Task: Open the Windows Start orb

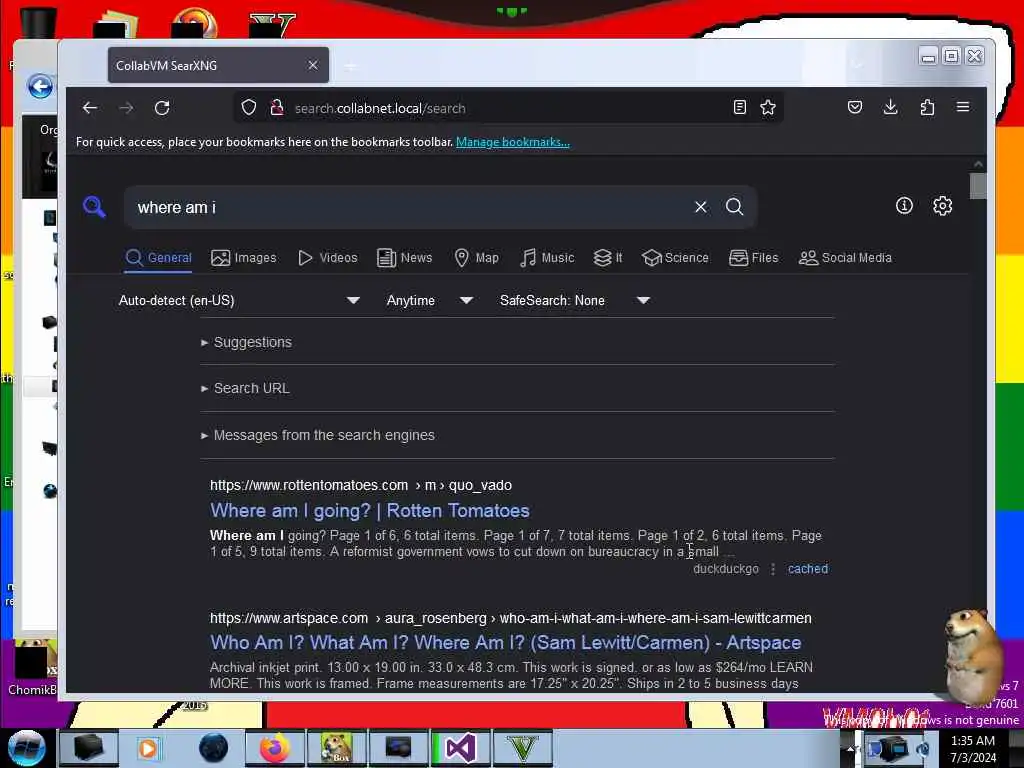Action: point(27,748)
